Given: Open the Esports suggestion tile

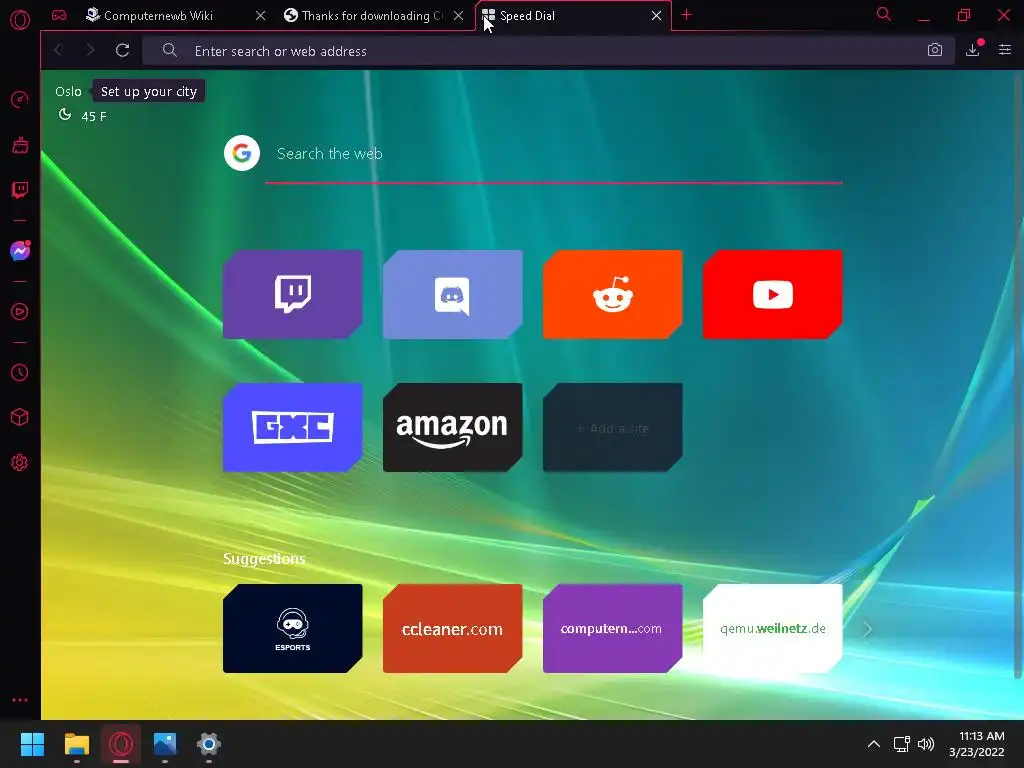Looking at the screenshot, I should pyautogui.click(x=293, y=628).
